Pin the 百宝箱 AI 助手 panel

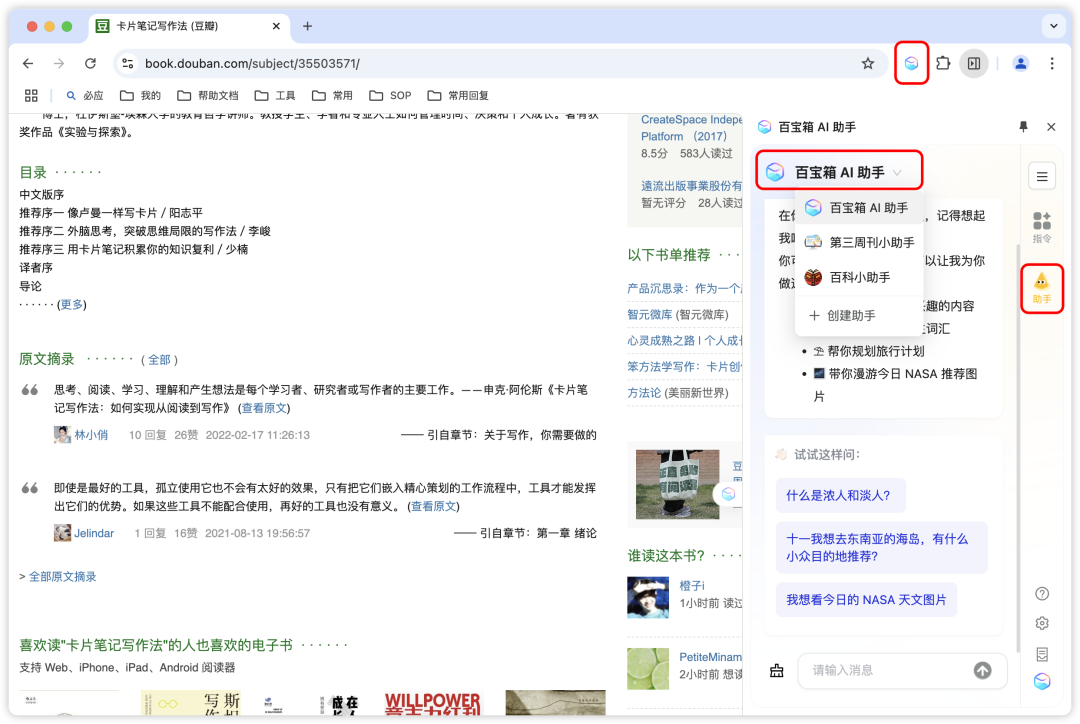1024,127
